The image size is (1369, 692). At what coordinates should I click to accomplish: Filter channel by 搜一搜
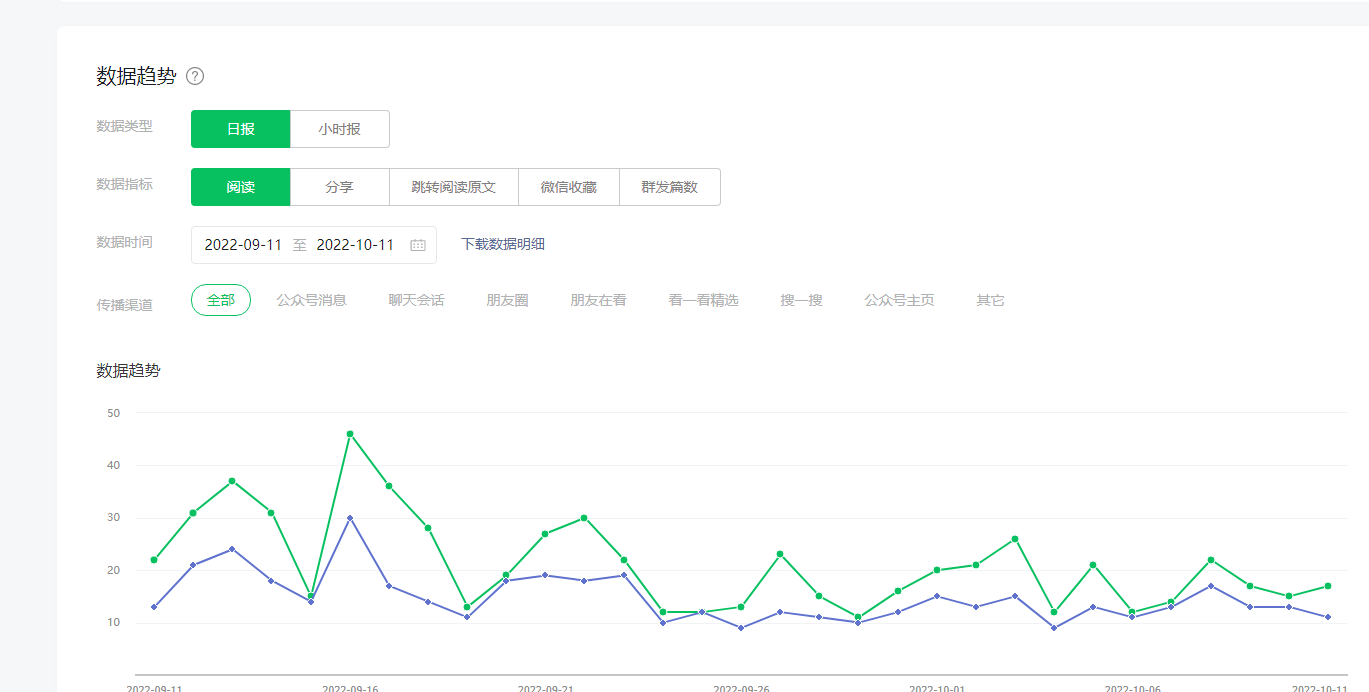(x=802, y=300)
